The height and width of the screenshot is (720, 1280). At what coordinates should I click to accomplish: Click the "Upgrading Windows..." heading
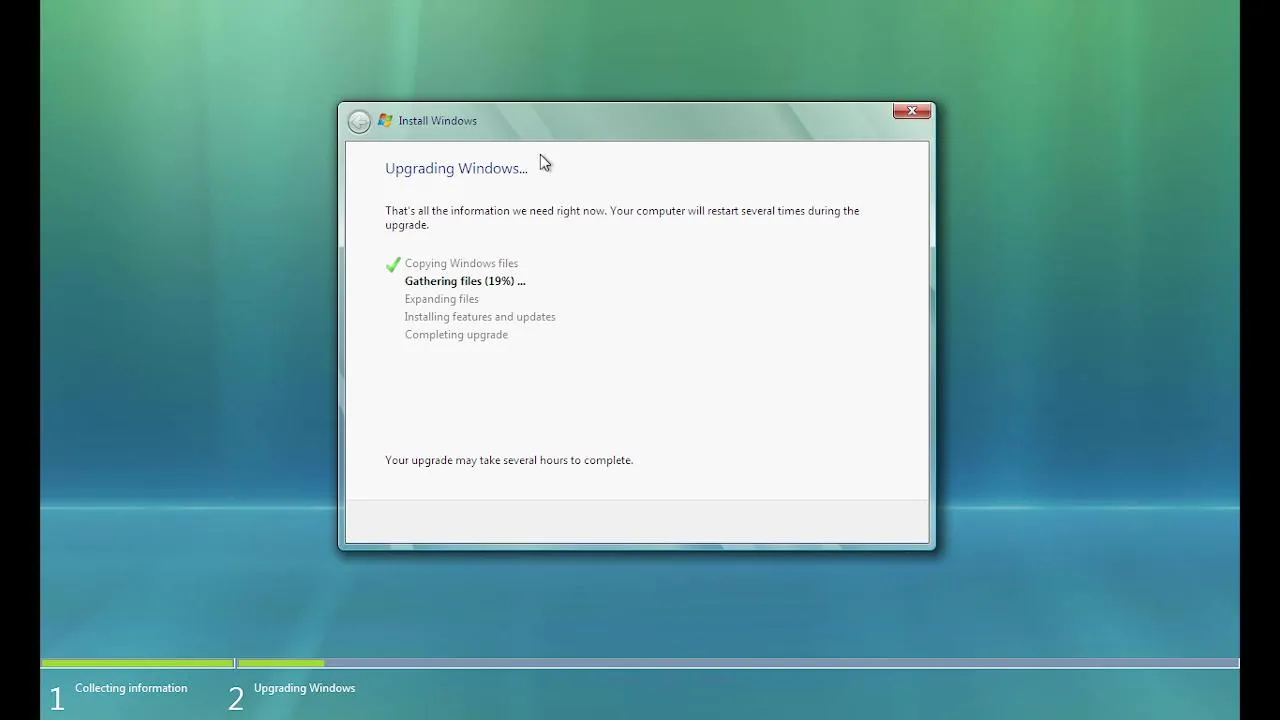456,168
